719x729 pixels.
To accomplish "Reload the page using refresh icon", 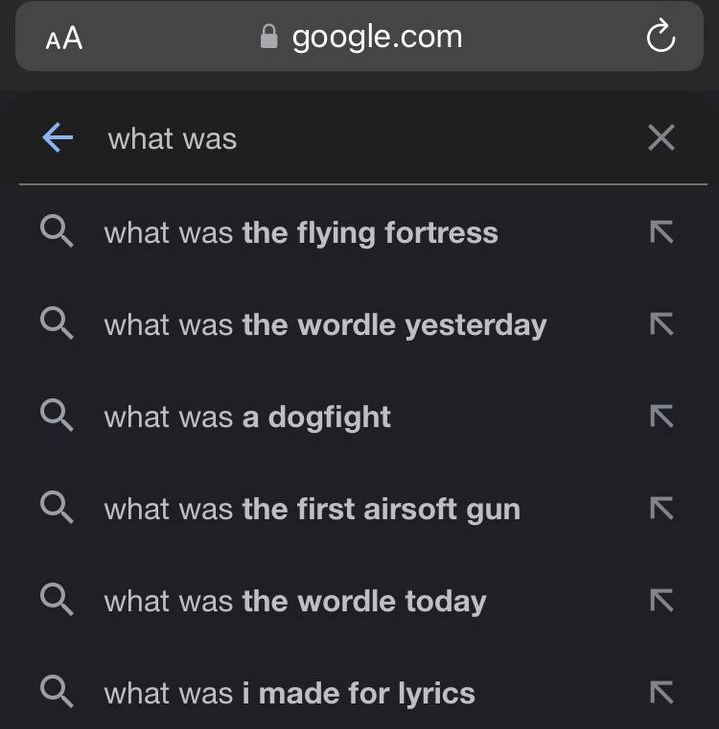I will (x=661, y=36).
